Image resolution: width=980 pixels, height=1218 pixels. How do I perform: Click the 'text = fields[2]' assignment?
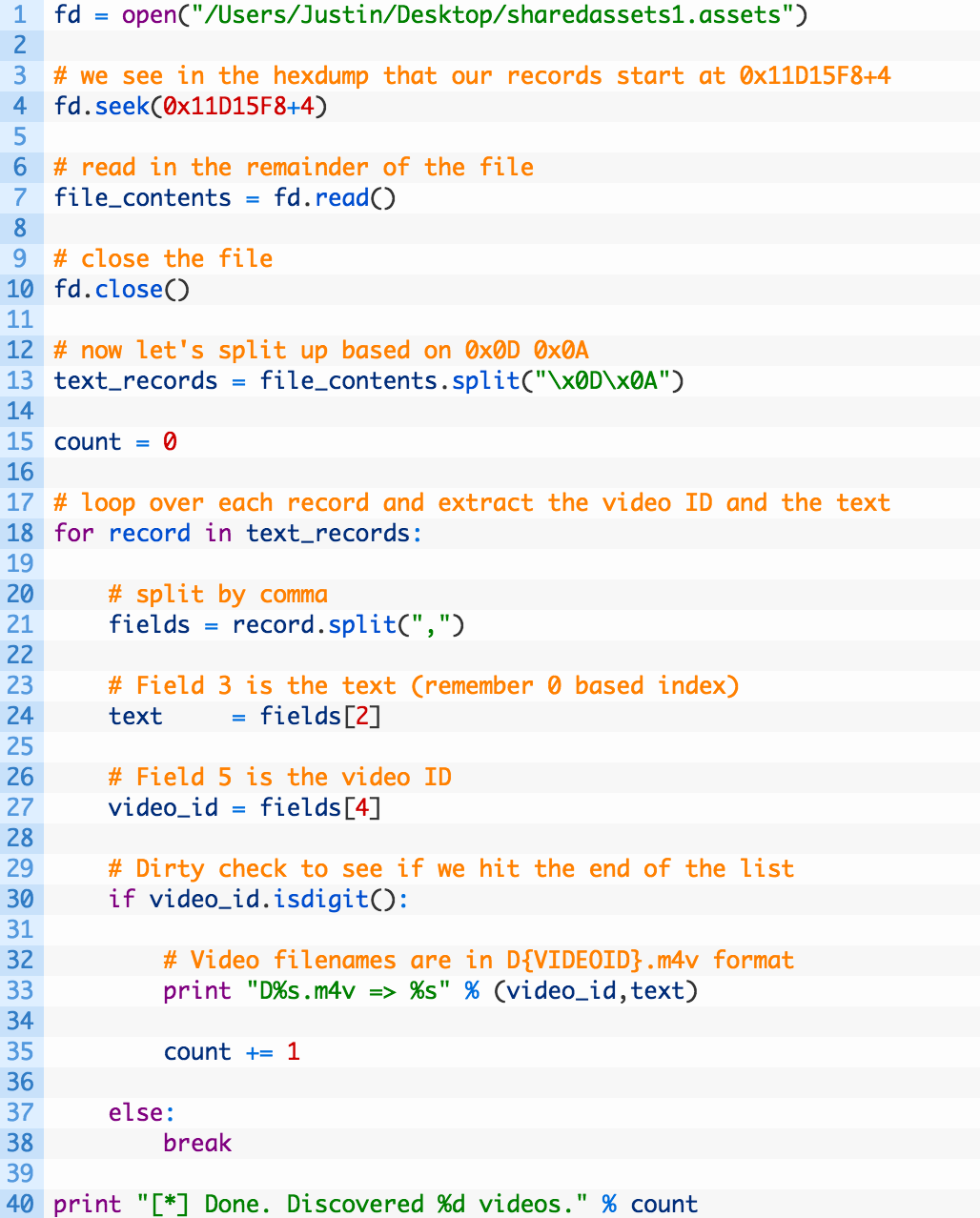click(245, 717)
